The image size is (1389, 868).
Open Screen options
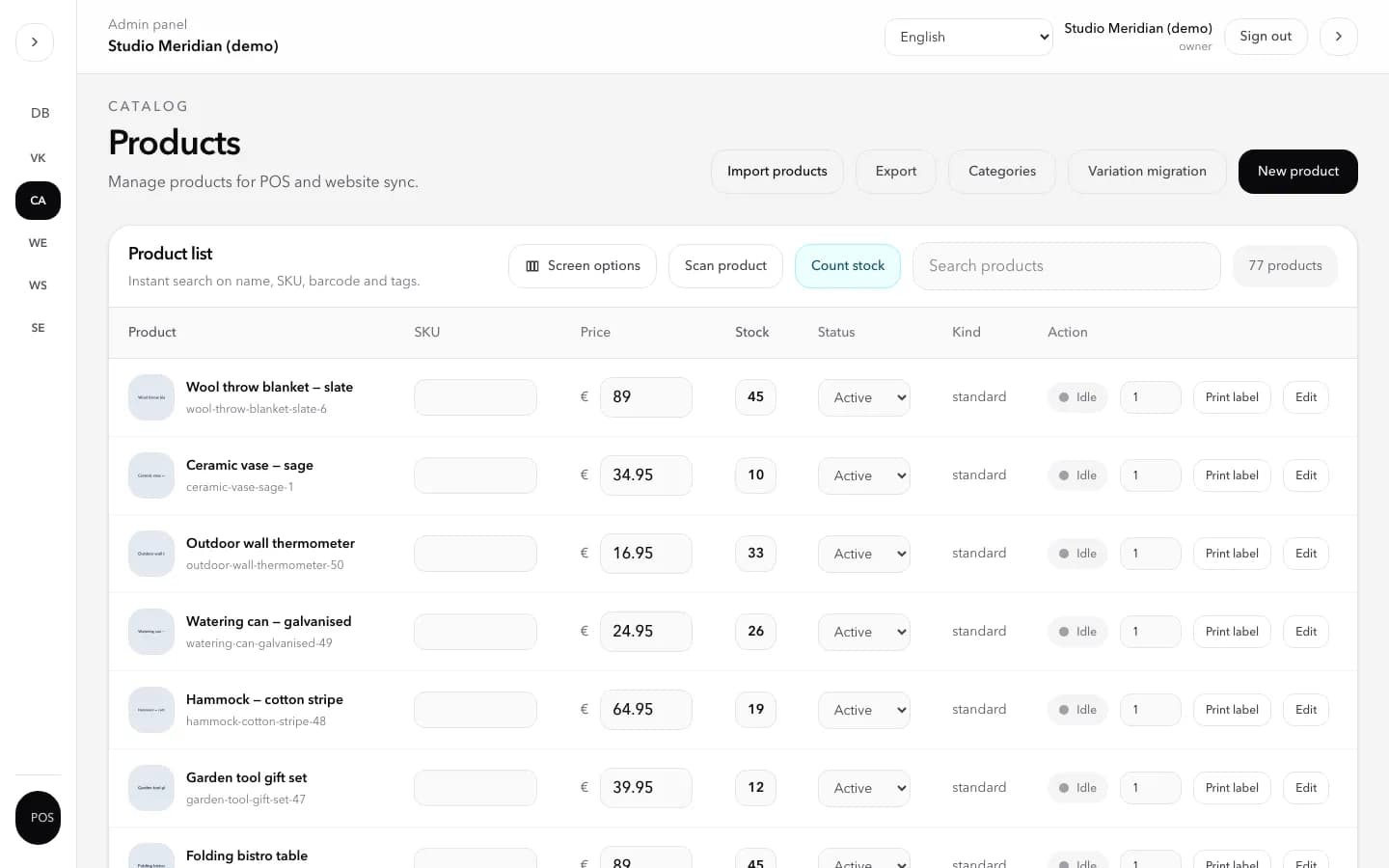[583, 266]
